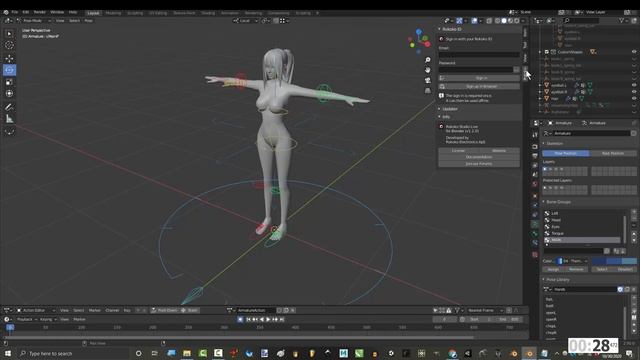Select the Scale tool
Image resolution: width=640 pixels, height=360 pixels.
(x=9, y=82)
